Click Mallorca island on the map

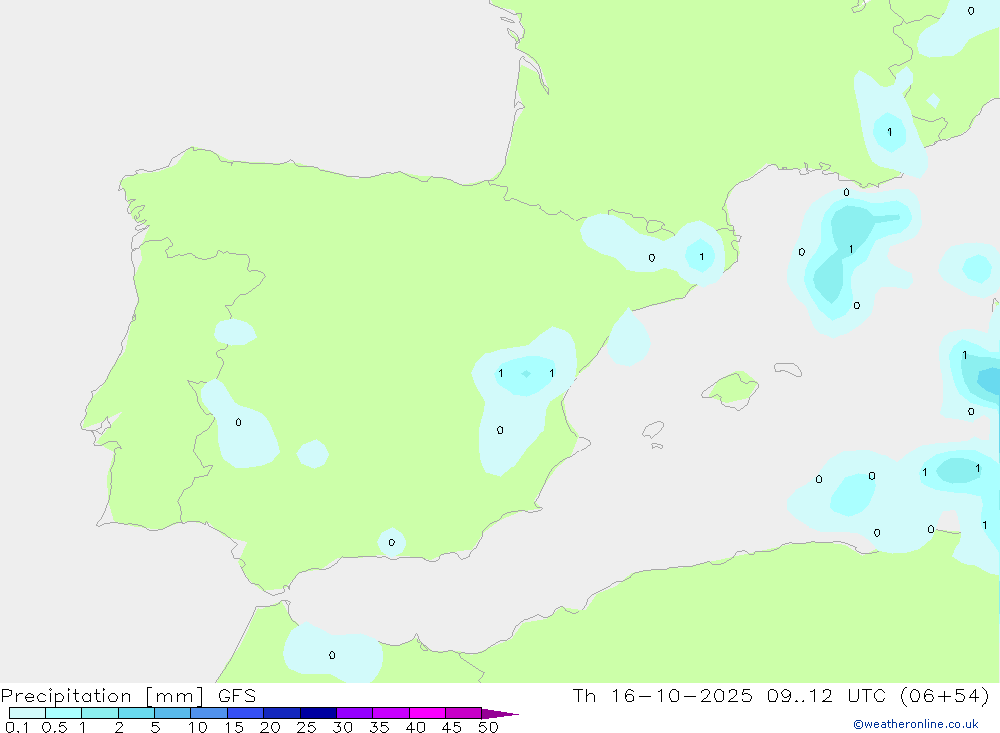[x=731, y=389]
